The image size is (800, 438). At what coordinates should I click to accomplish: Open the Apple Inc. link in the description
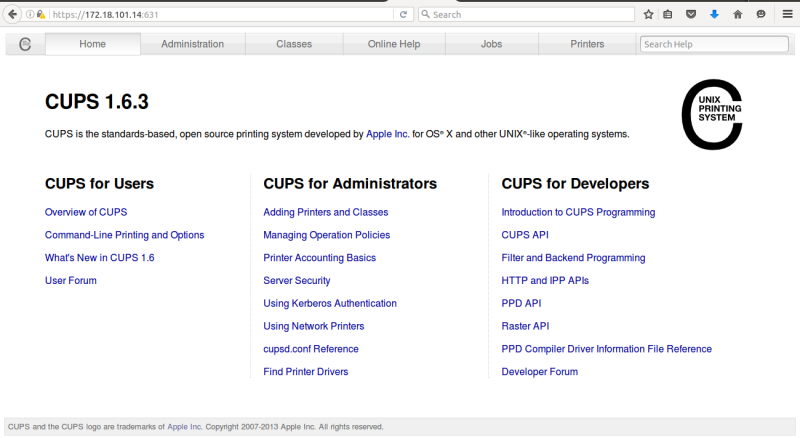click(x=388, y=134)
